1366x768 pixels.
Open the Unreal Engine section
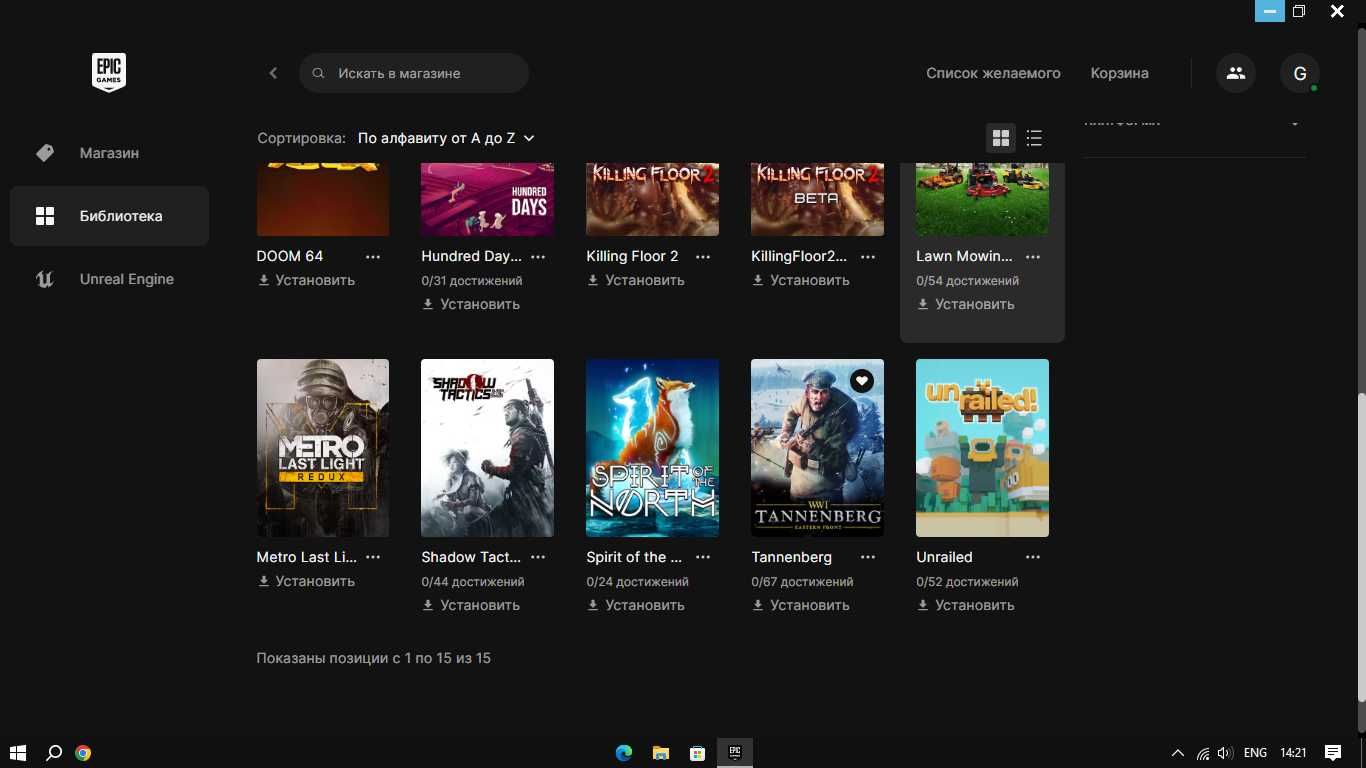(x=109, y=279)
